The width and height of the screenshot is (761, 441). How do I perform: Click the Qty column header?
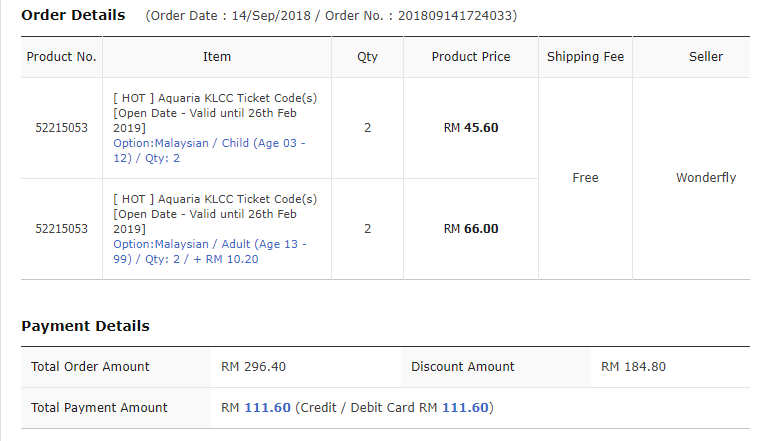367,57
